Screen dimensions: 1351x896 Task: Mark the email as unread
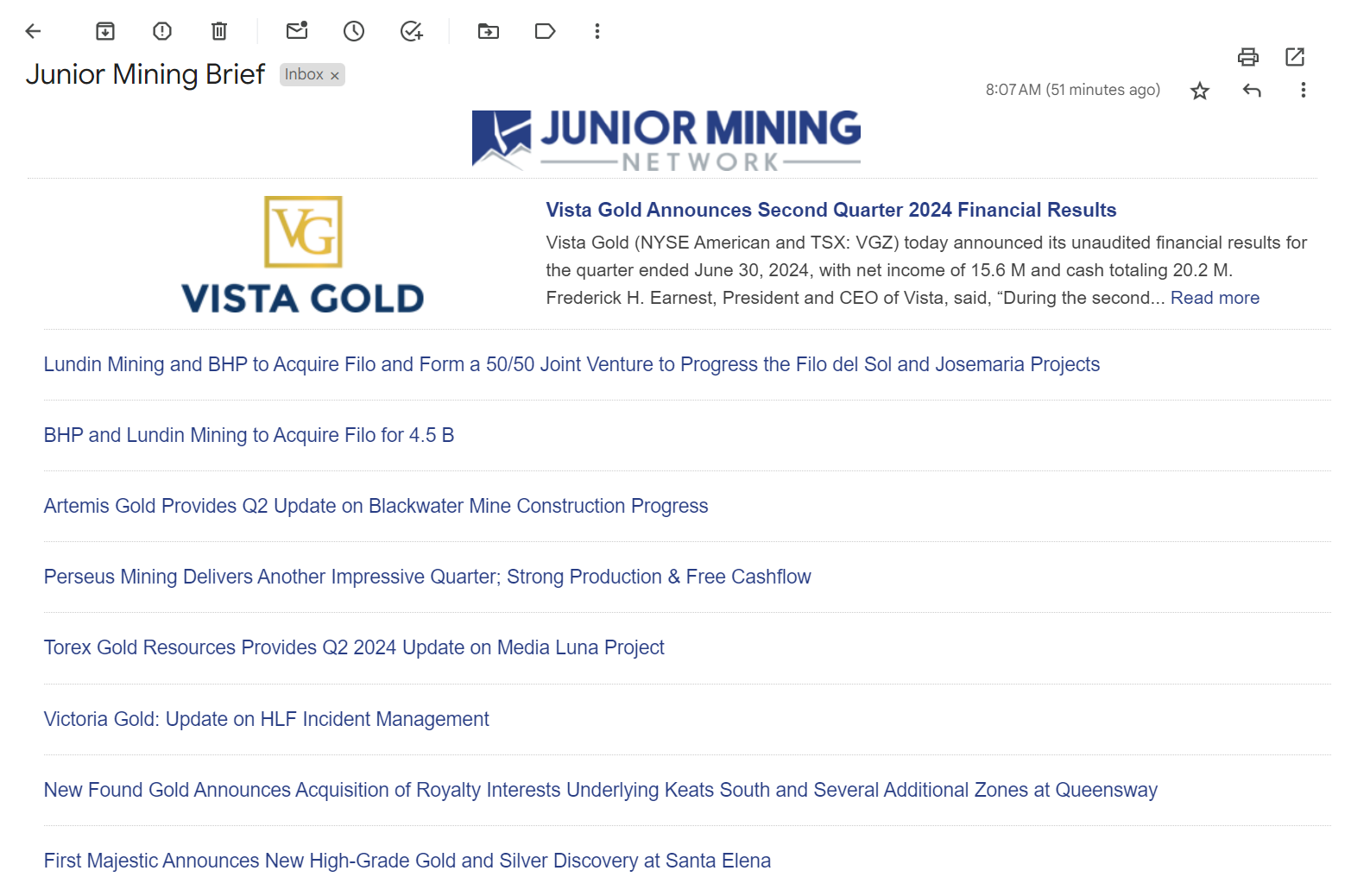[x=297, y=31]
